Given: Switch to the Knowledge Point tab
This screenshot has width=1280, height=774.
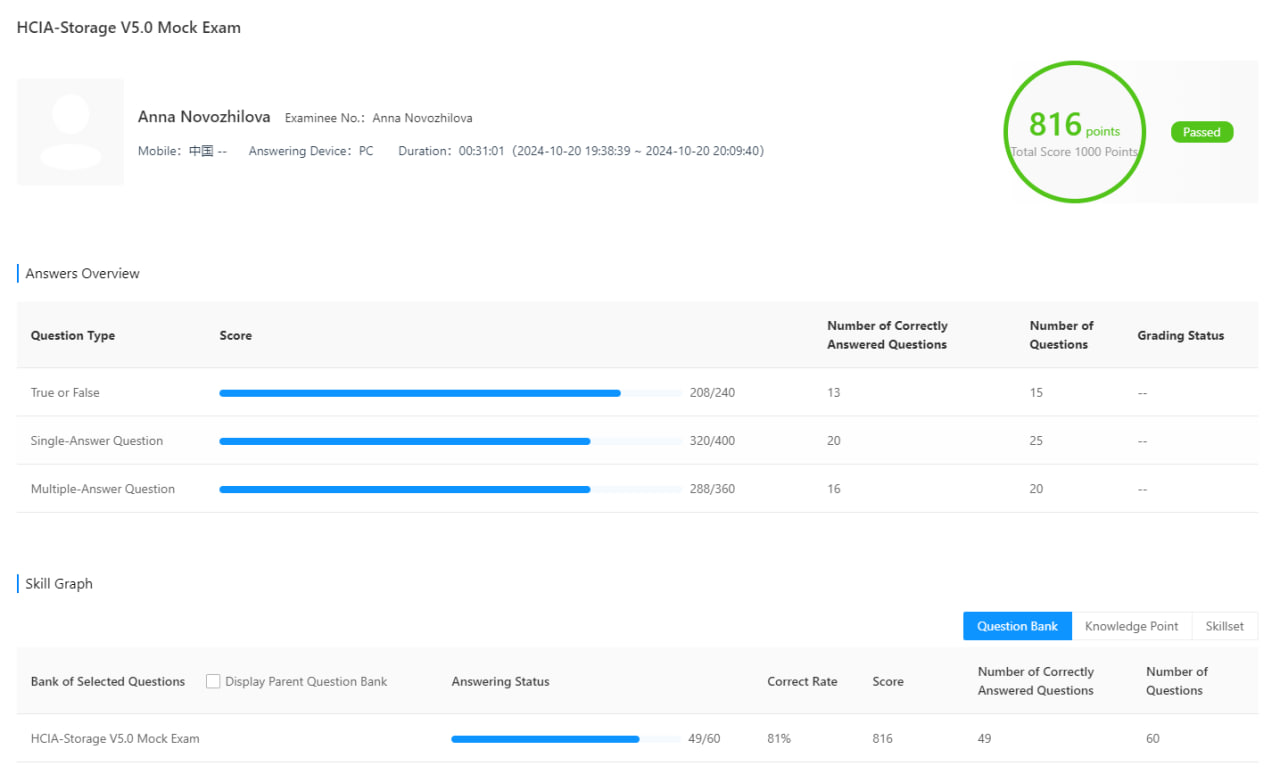Looking at the screenshot, I should click(1131, 626).
